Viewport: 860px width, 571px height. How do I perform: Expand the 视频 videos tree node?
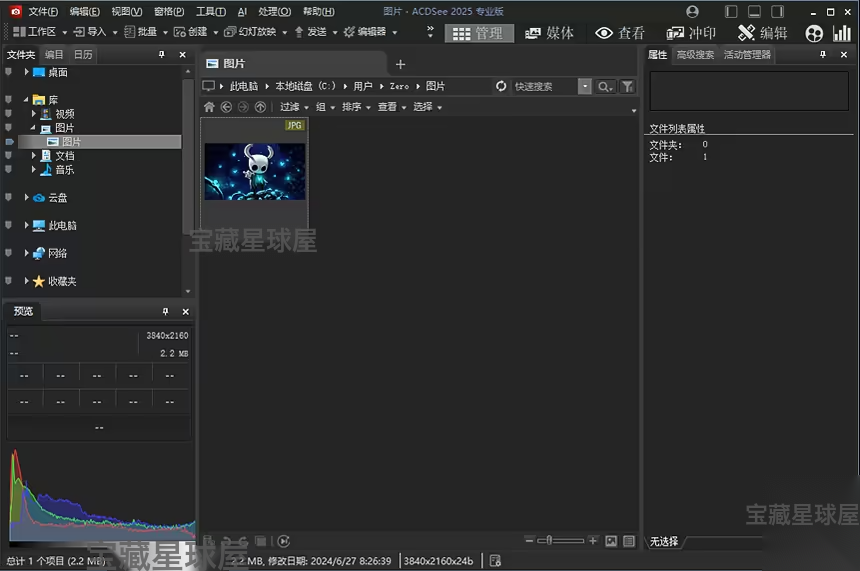[x=33, y=114]
